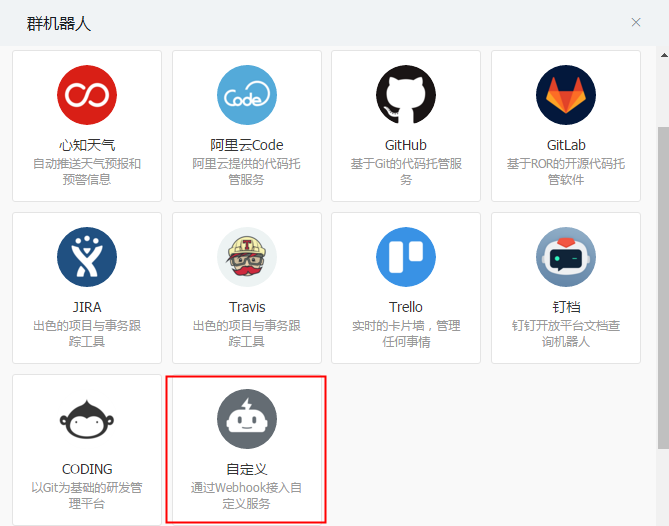Close the 群机器人 dialog
Screen dimensions: 669x526
[636, 22]
